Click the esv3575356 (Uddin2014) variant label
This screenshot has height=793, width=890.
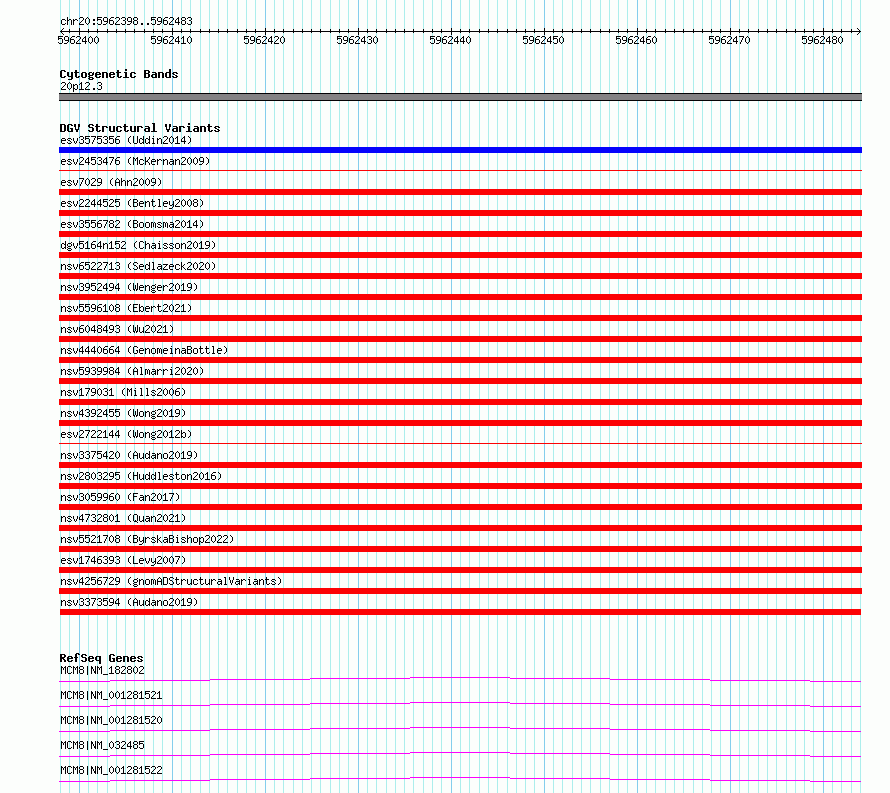point(126,140)
